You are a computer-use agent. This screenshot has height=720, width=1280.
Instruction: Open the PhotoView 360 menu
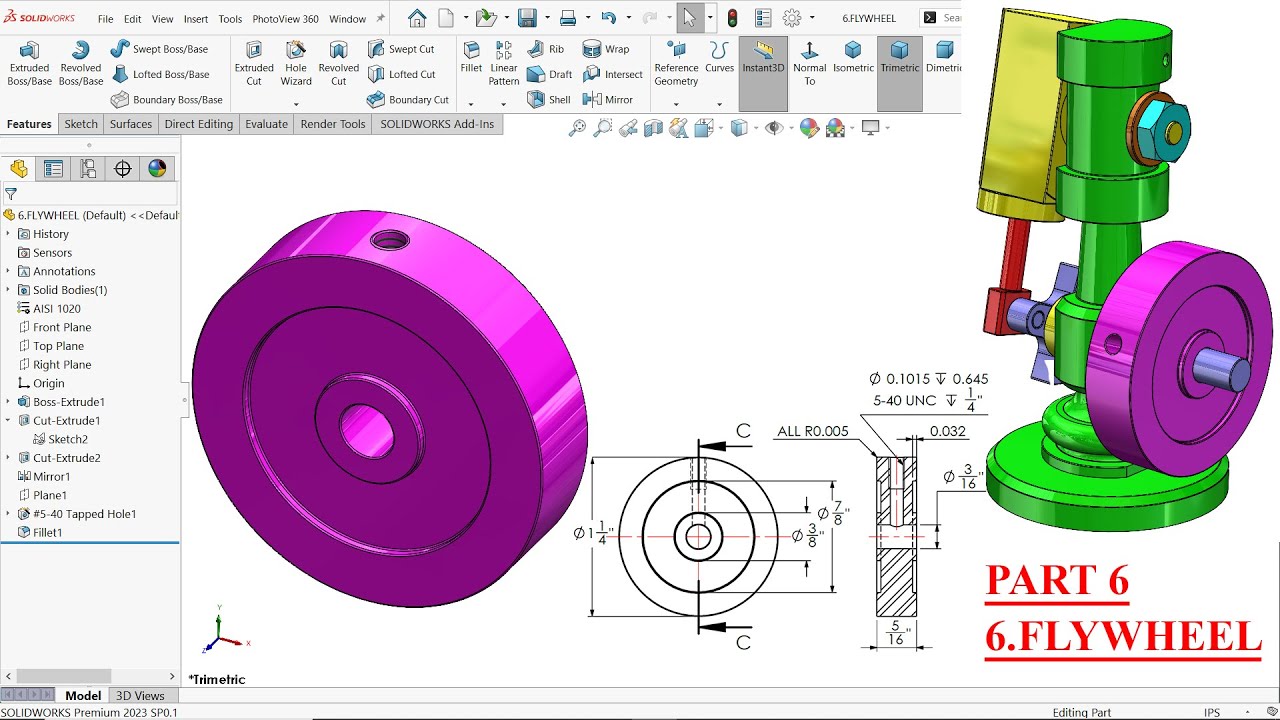[285, 19]
